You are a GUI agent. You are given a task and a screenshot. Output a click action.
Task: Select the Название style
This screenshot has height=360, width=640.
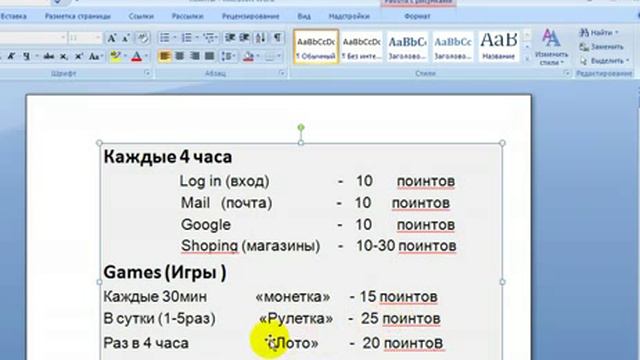[x=499, y=47]
